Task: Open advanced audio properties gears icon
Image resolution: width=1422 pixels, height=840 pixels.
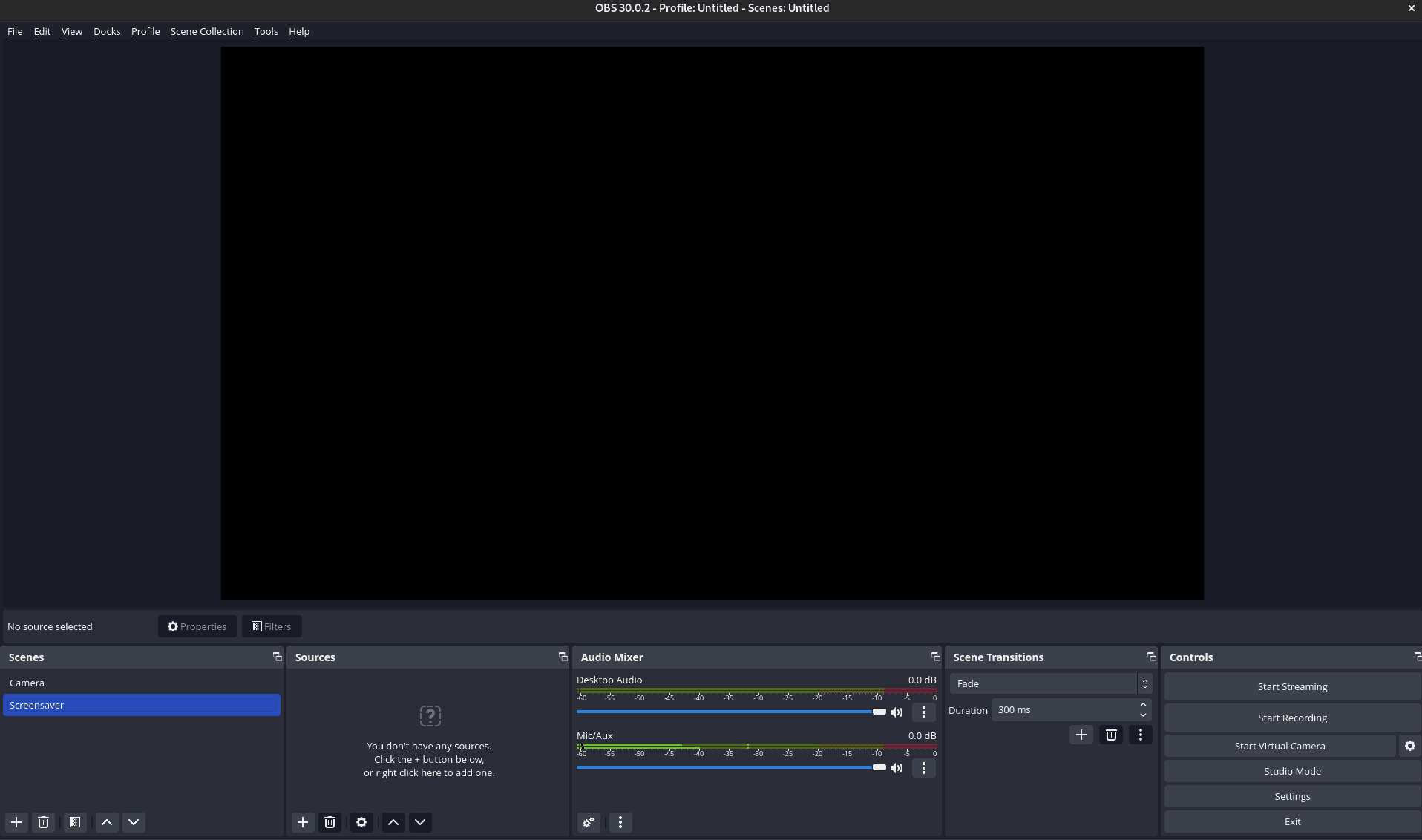Action: [x=589, y=822]
